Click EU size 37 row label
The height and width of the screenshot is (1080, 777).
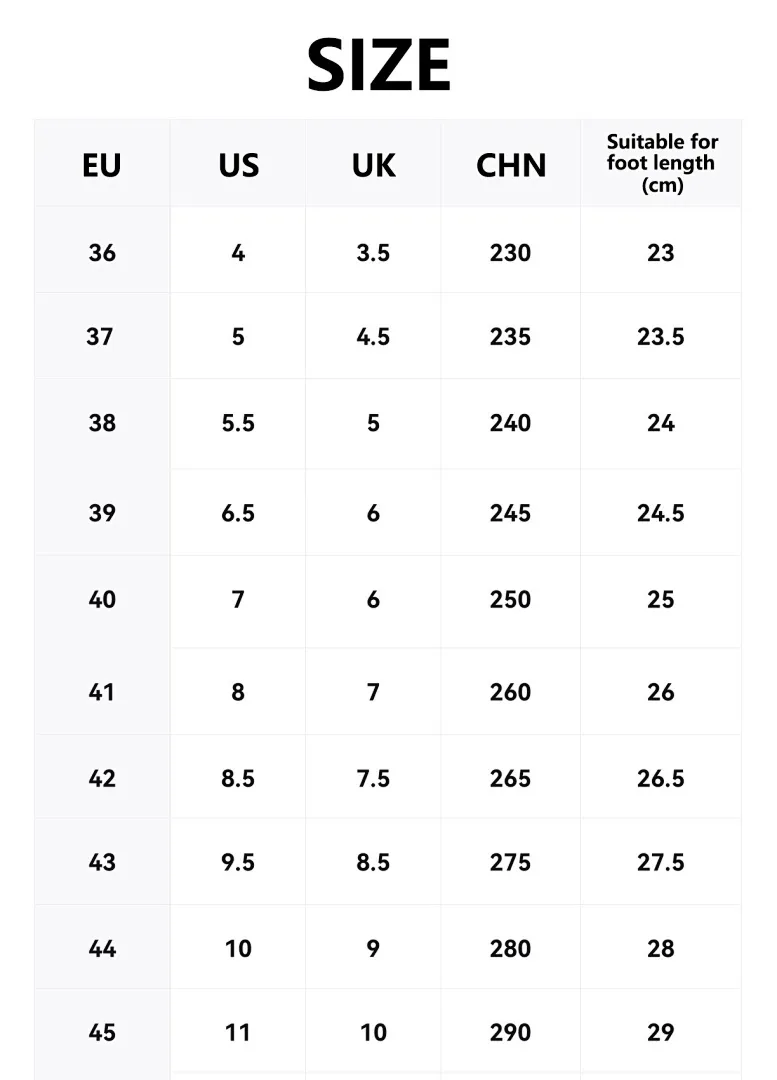[x=100, y=337]
